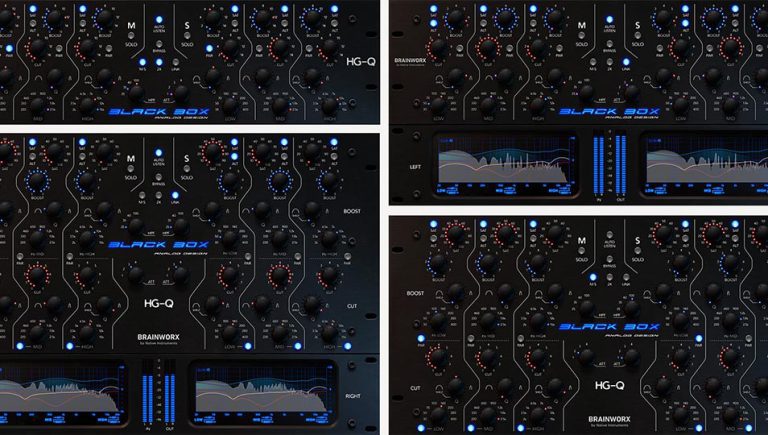Toggle Auto Listen in top-left panel
Viewport: 768px width, 435px height.
coord(159,20)
